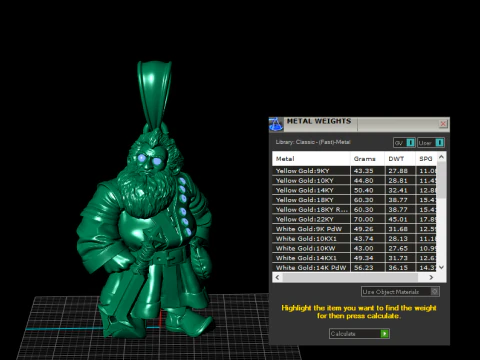Select the White Gold:10KX1 row

coord(354,238)
